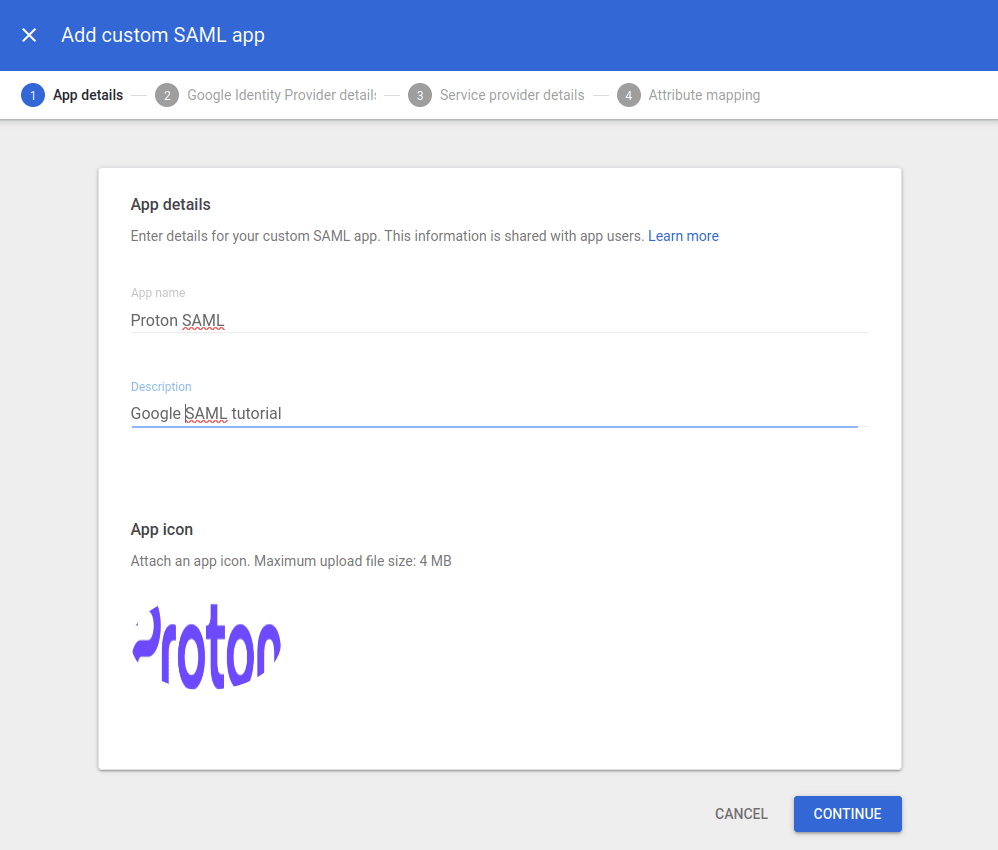Click the "App icon" heading
The width and height of the screenshot is (998, 850).
click(x=162, y=530)
